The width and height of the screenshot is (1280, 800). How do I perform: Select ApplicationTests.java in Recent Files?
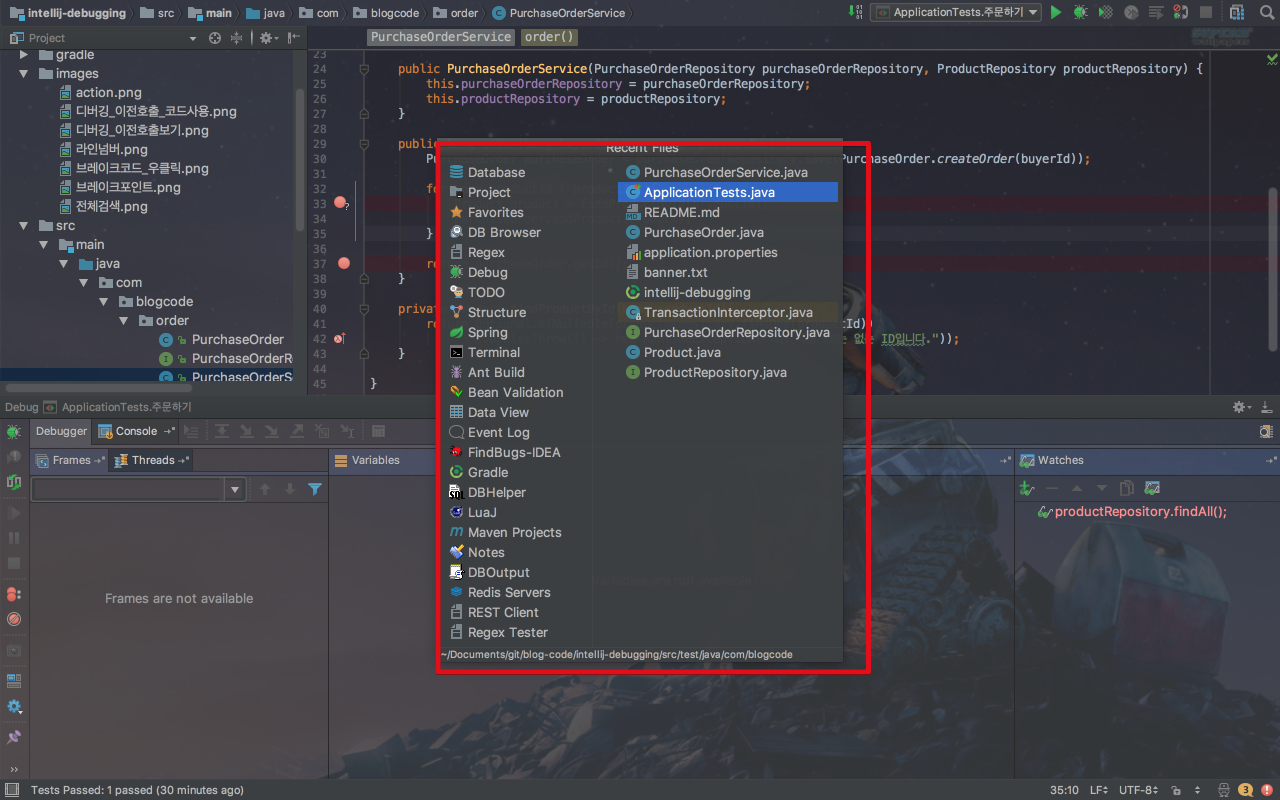(x=728, y=192)
